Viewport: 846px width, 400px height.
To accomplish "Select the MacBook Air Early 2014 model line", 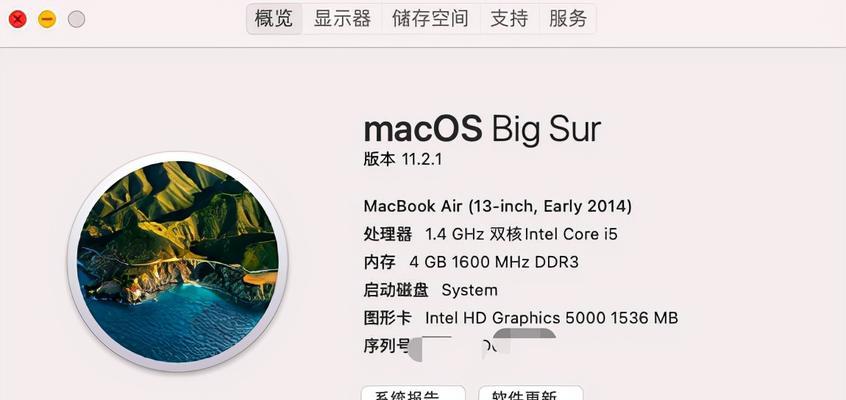I will [x=497, y=206].
